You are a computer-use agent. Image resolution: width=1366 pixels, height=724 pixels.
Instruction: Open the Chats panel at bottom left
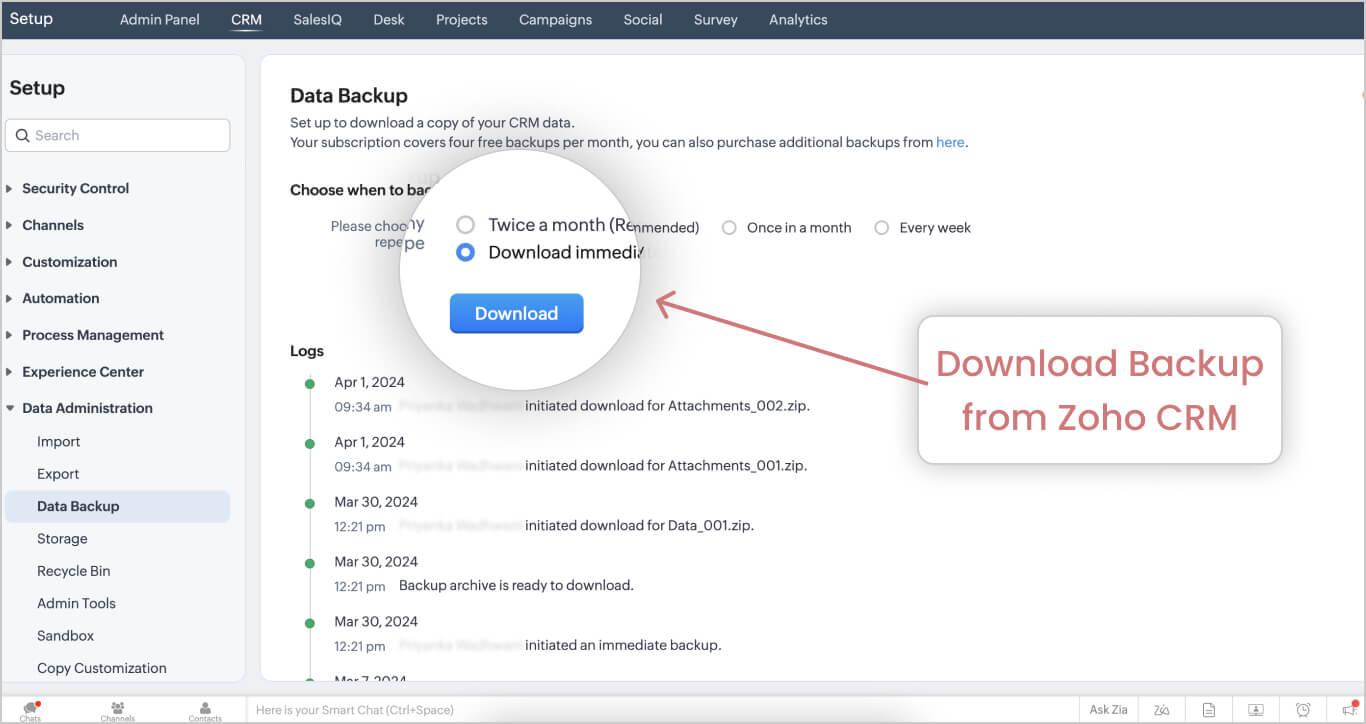click(30, 709)
